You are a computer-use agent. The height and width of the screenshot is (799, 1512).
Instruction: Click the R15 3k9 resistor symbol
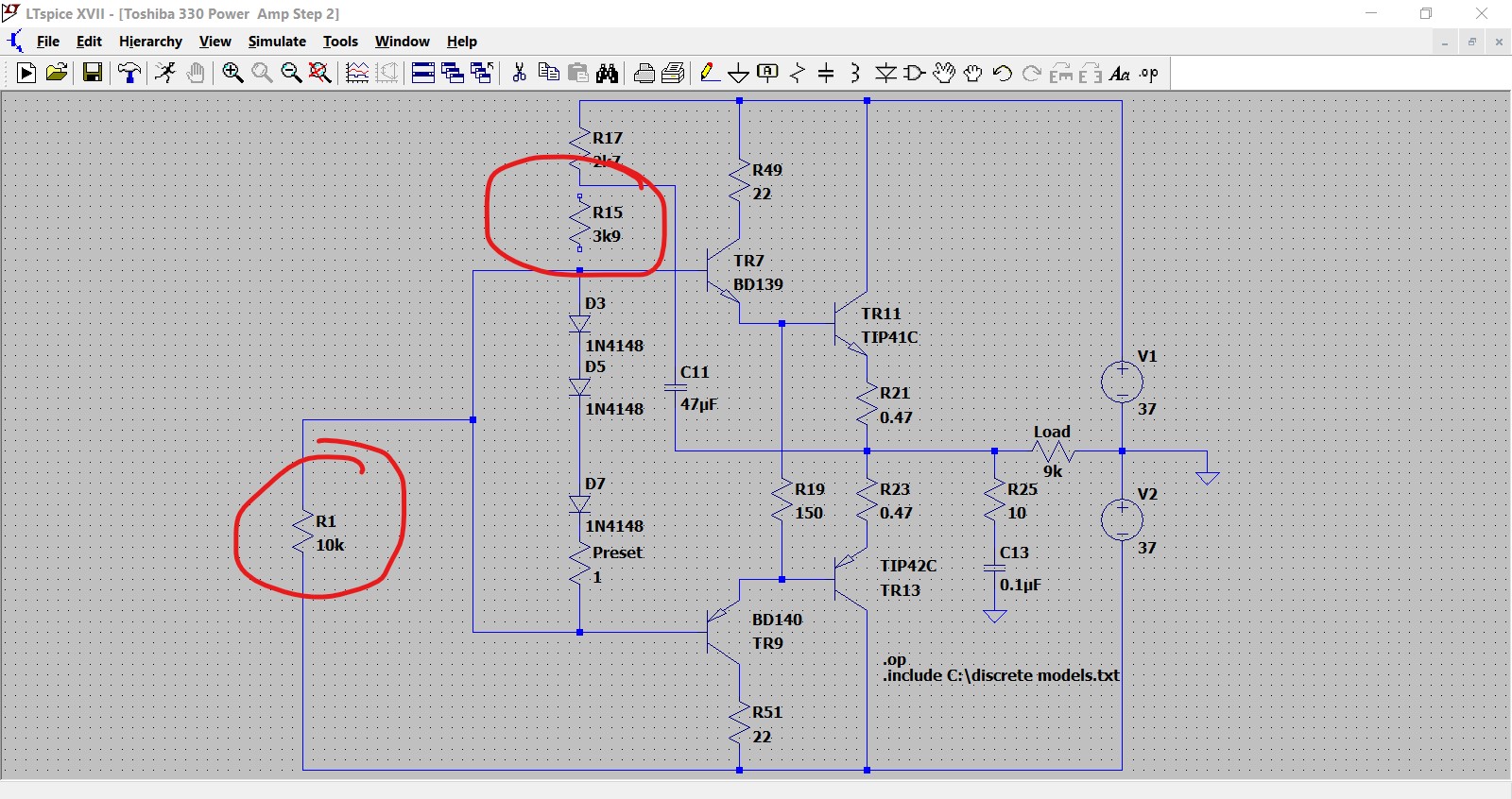click(579, 224)
